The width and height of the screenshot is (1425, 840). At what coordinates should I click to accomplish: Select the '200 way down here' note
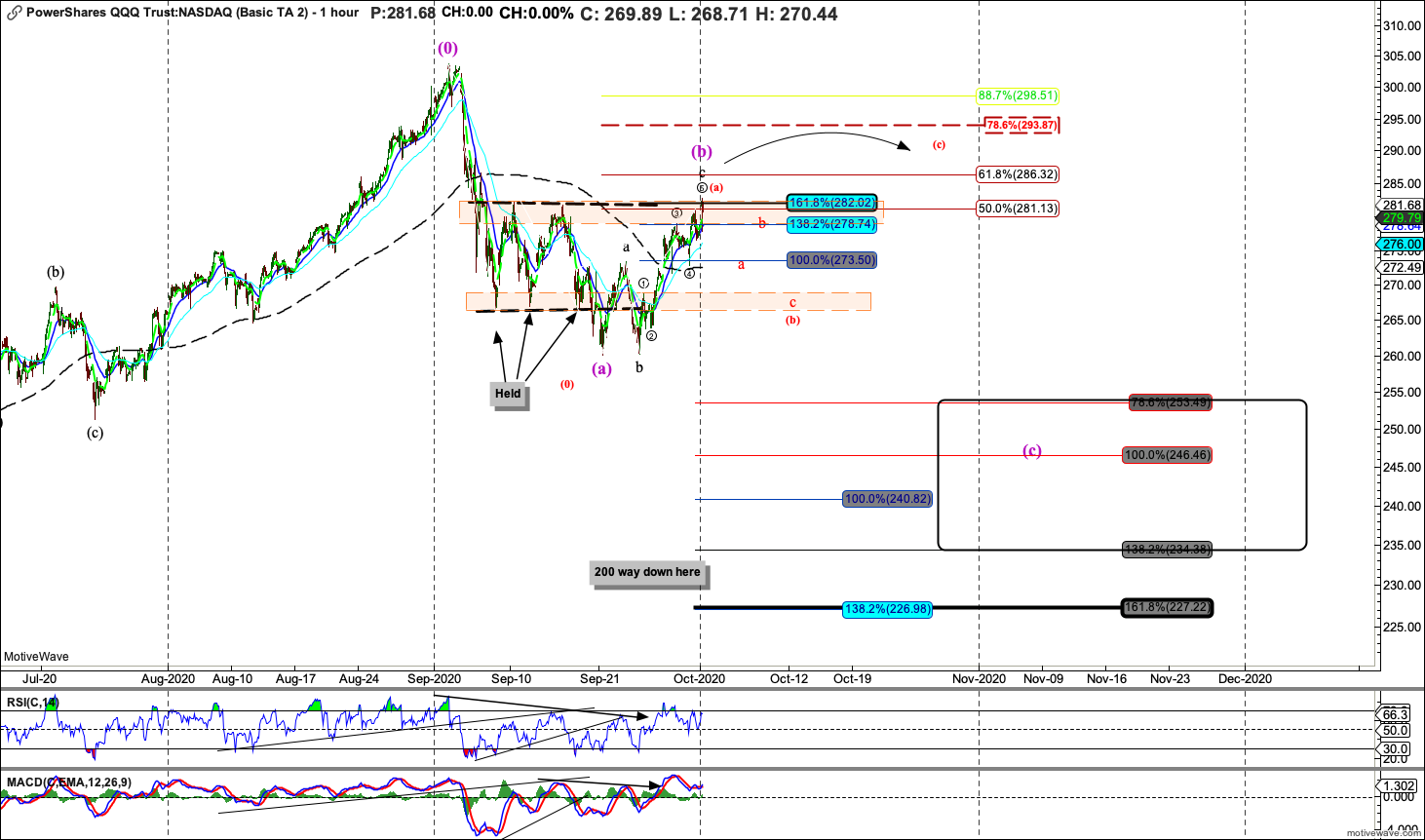pos(648,572)
